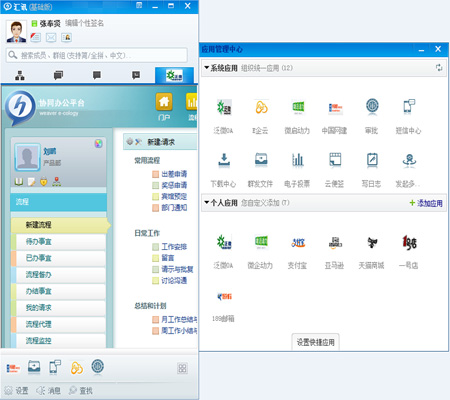Open 待办事宜 in the sidebar
The width and height of the screenshot is (450, 400).
click(58, 242)
